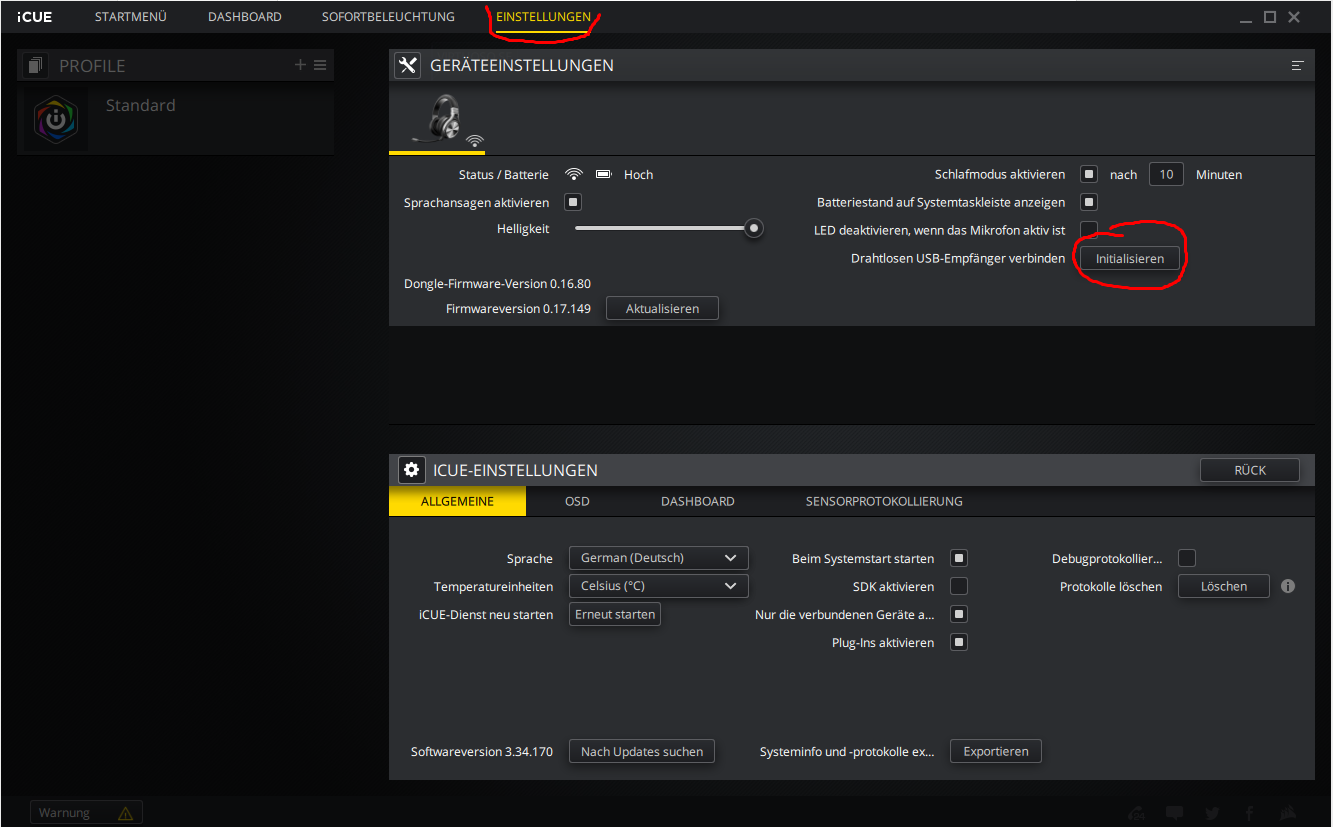1333x827 pixels.
Task: Open the Twitter icon in the footer
Action: click(x=1212, y=813)
